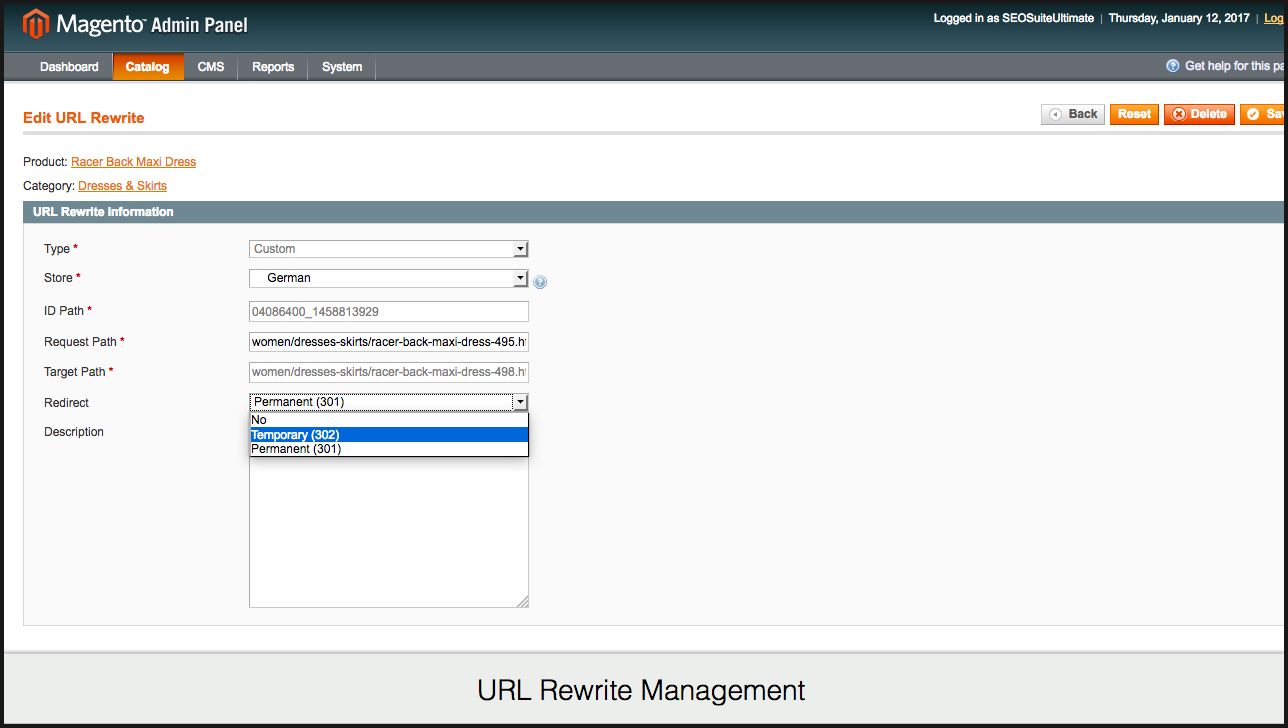Open the Dresses & Skirts category link
This screenshot has height=728, width=1288.
[122, 186]
